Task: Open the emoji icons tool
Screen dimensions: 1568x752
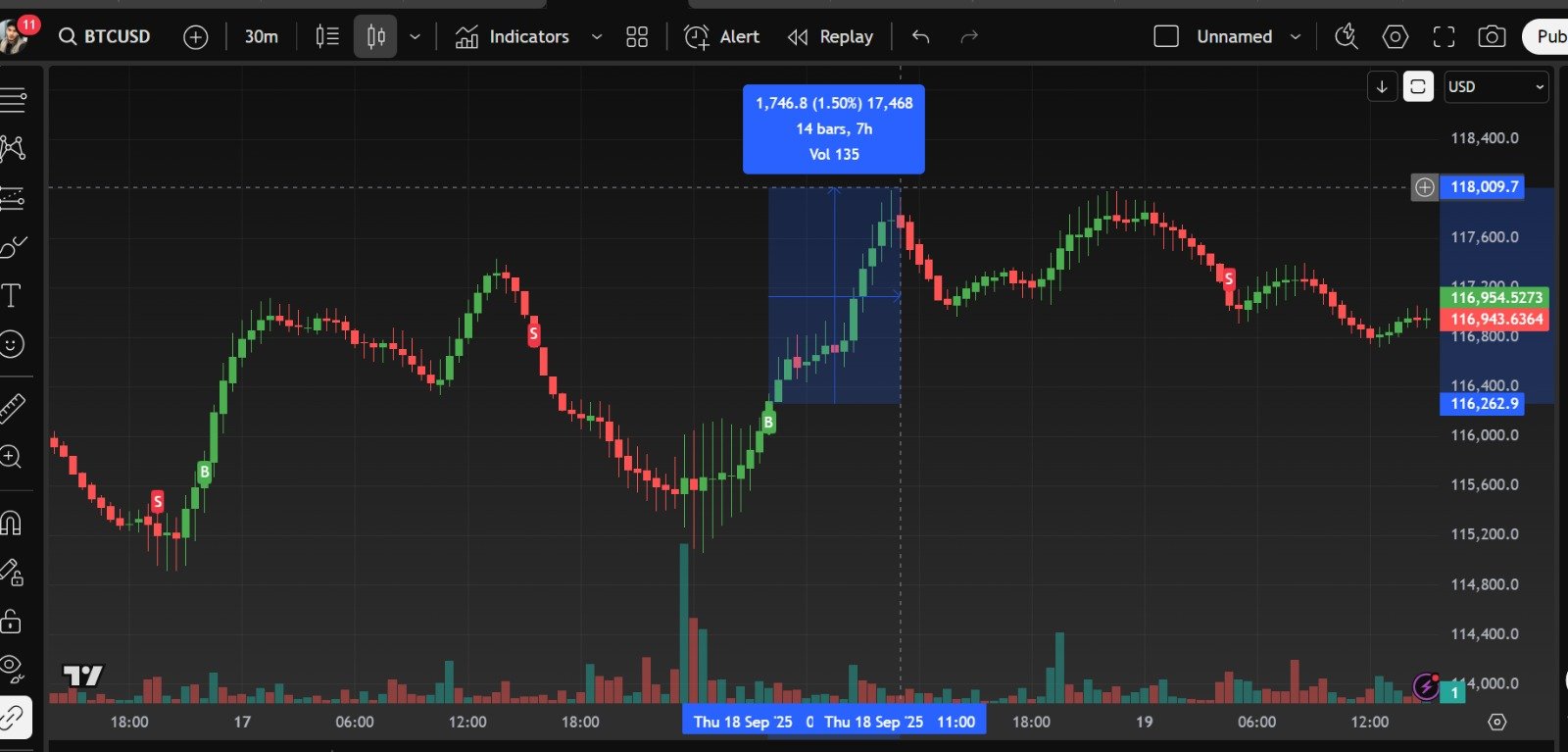Action: point(12,344)
